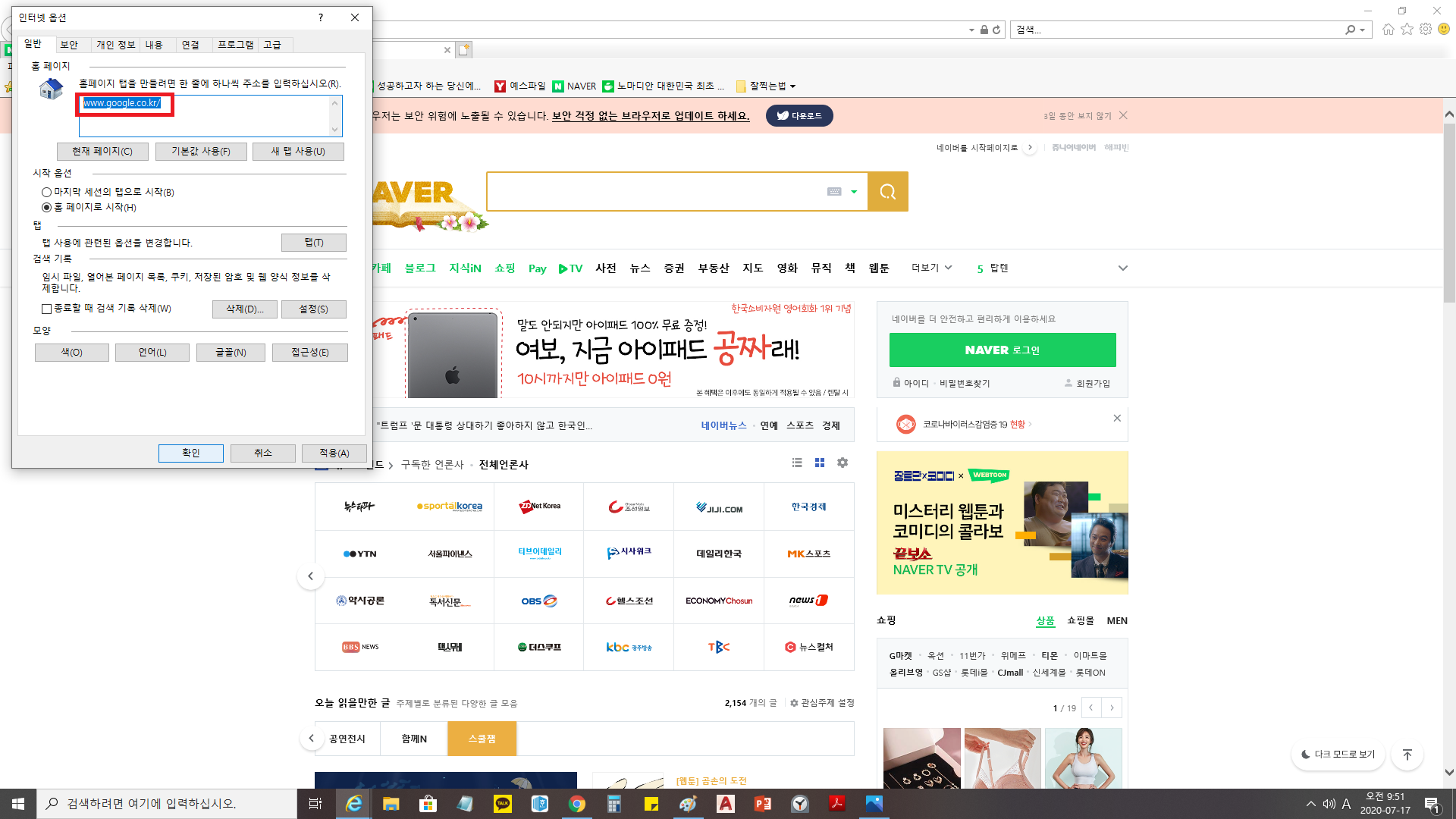The image size is (1456, 819).
Task: Open new tab button in browser
Action: pyautogui.click(x=464, y=50)
